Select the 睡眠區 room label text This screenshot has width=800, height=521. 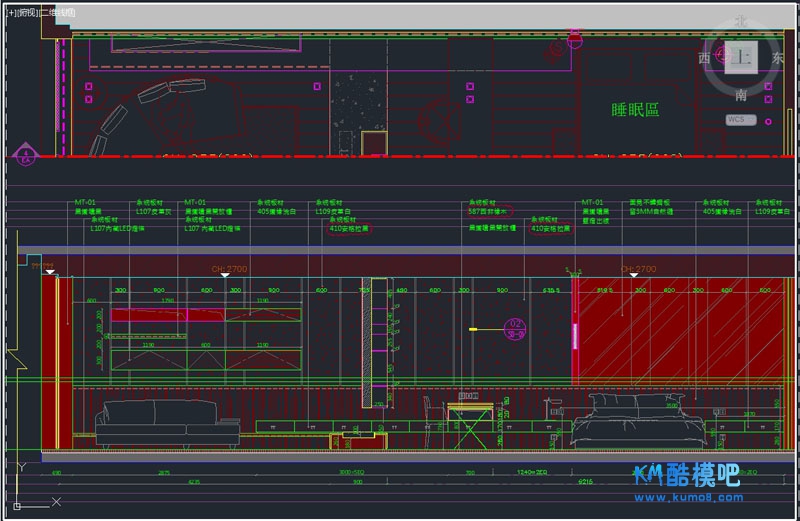[636, 110]
